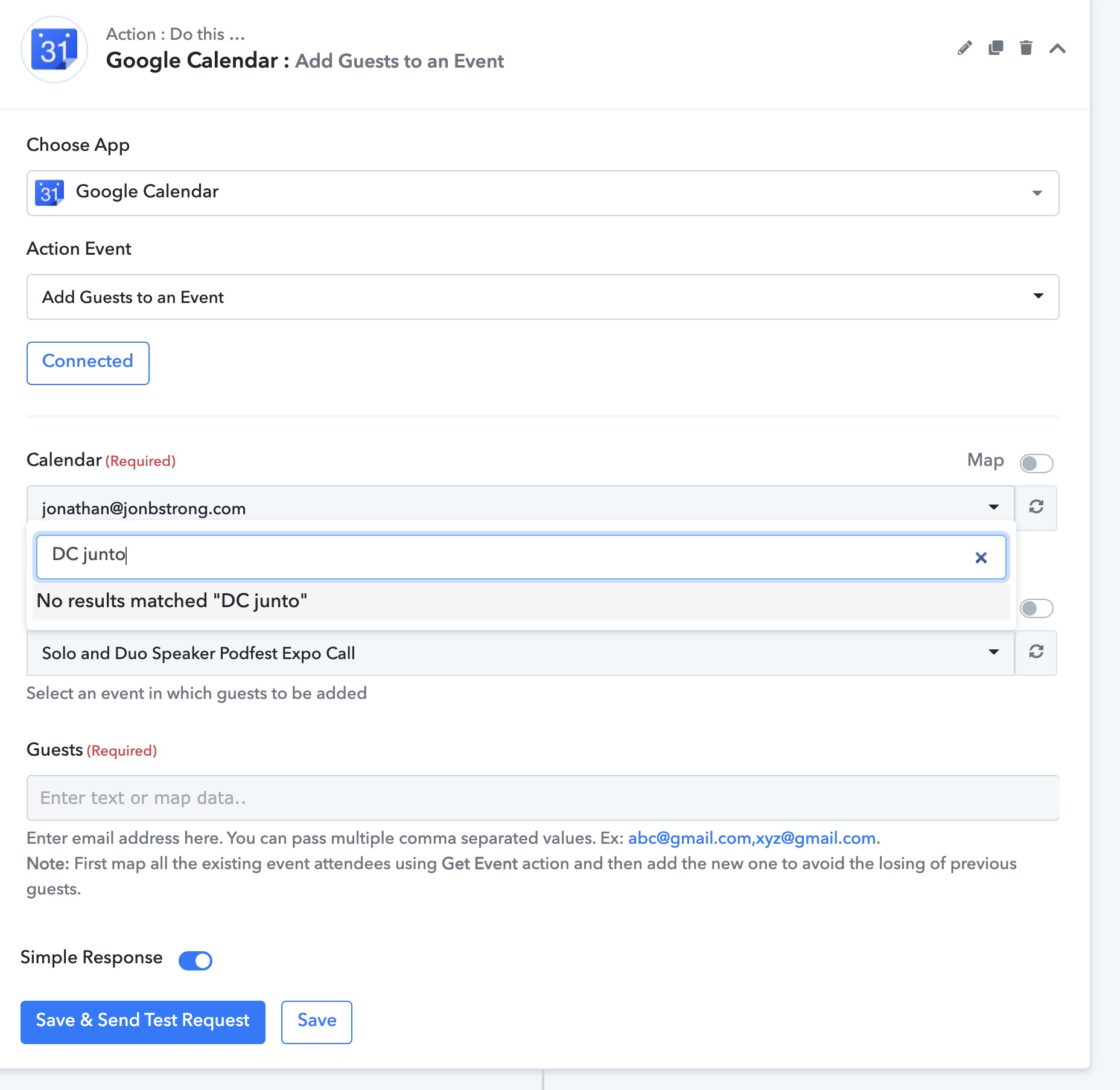The height and width of the screenshot is (1090, 1120).
Task: Click the Add Guests to an Event title
Action: coord(399,61)
